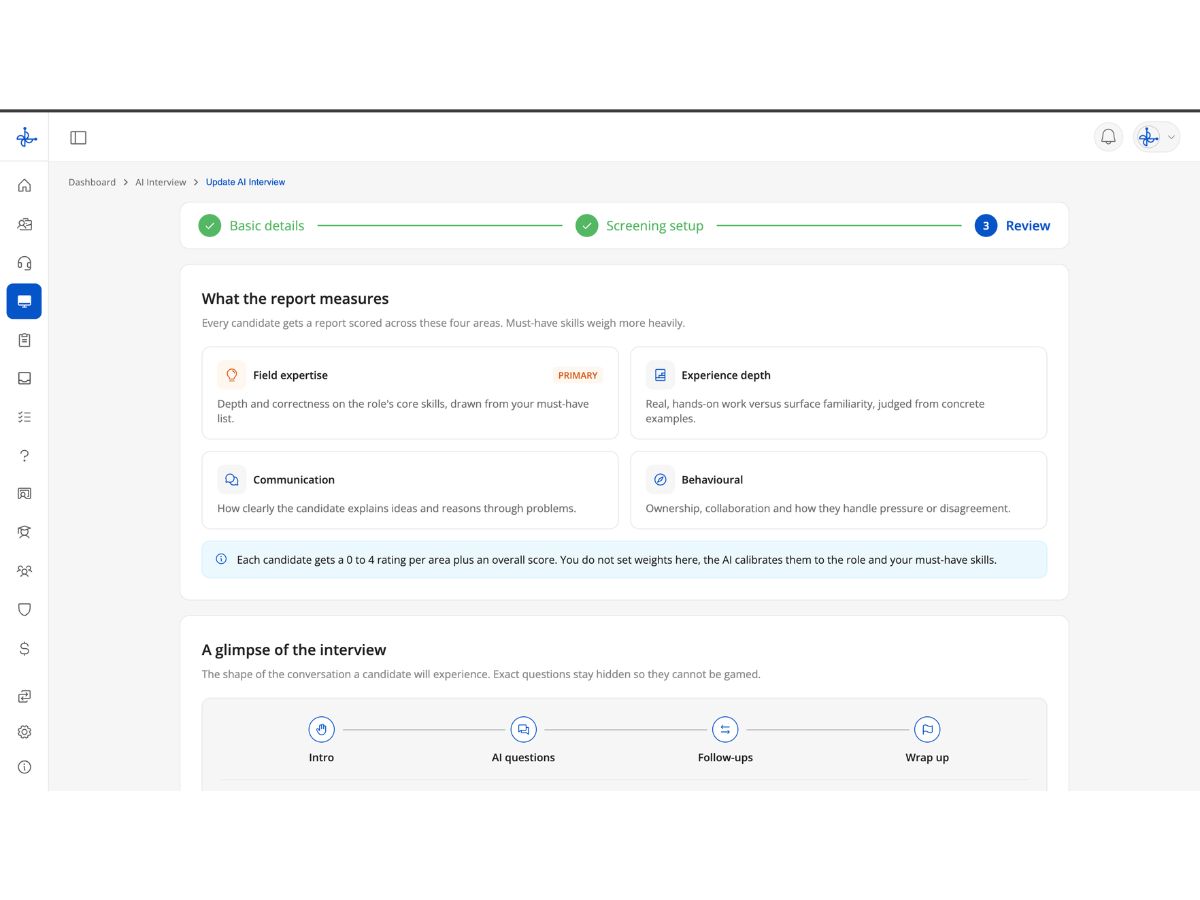Open the swap arrows icon in sidebar

[24, 696]
